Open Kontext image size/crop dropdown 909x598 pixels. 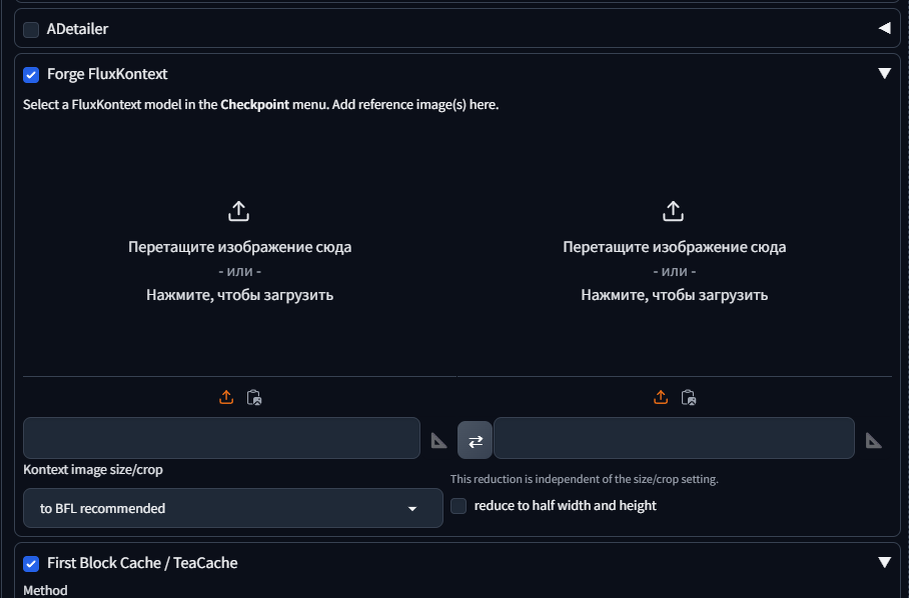(x=232, y=508)
